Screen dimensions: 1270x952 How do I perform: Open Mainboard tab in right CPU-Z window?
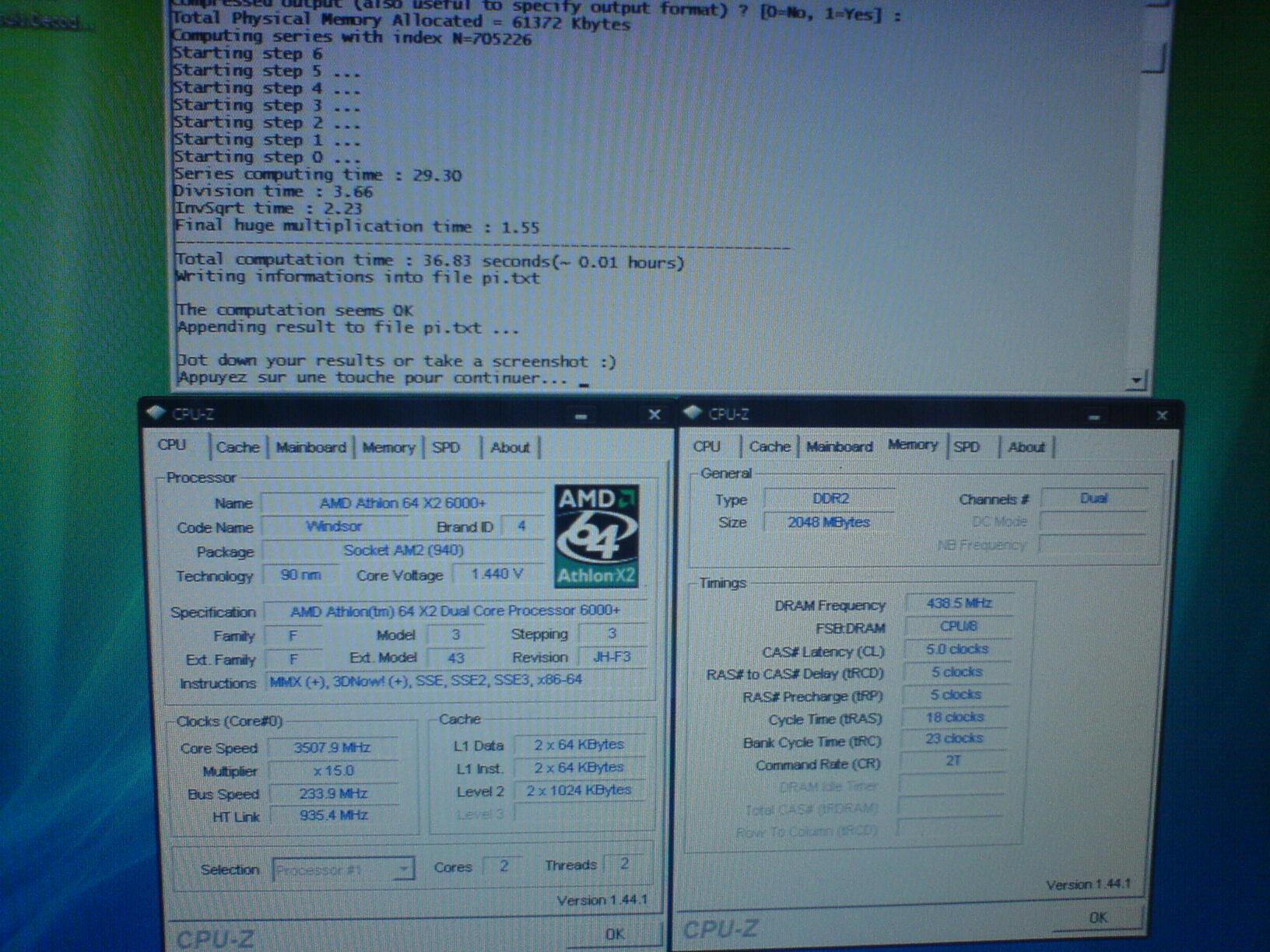839,446
